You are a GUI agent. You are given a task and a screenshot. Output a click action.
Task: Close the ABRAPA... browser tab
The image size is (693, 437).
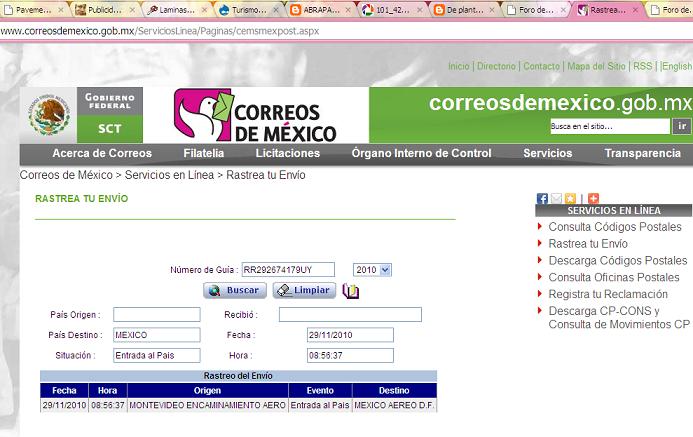pyautogui.click(x=348, y=10)
